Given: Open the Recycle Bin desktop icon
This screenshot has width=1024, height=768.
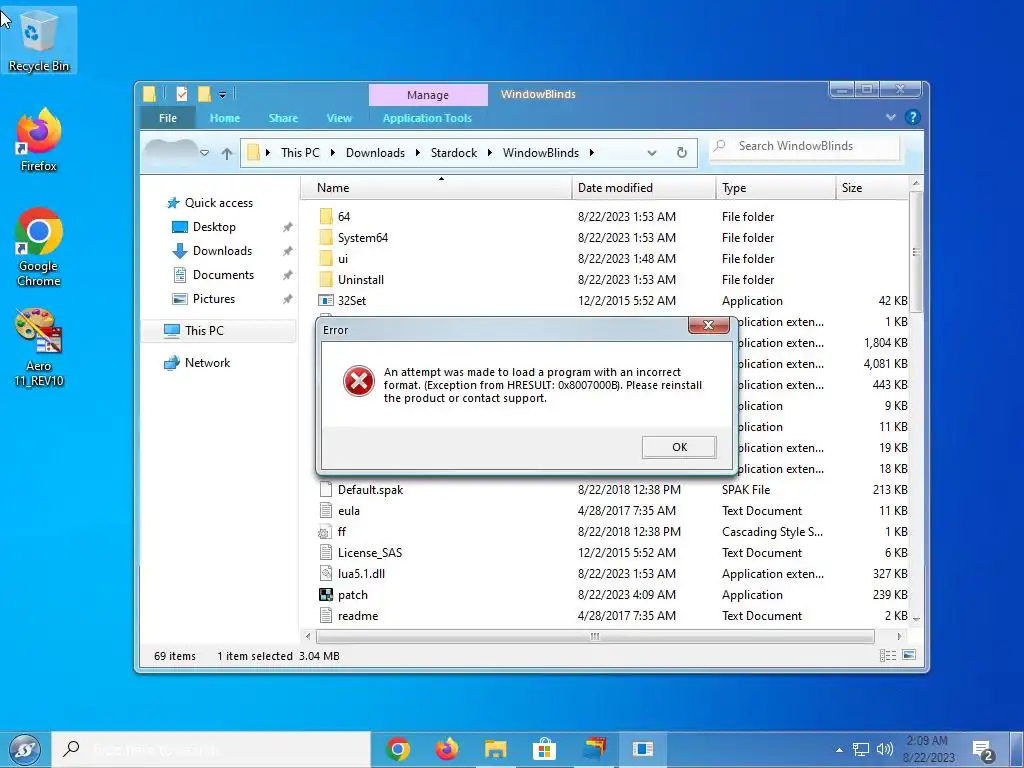Looking at the screenshot, I should [x=39, y=40].
